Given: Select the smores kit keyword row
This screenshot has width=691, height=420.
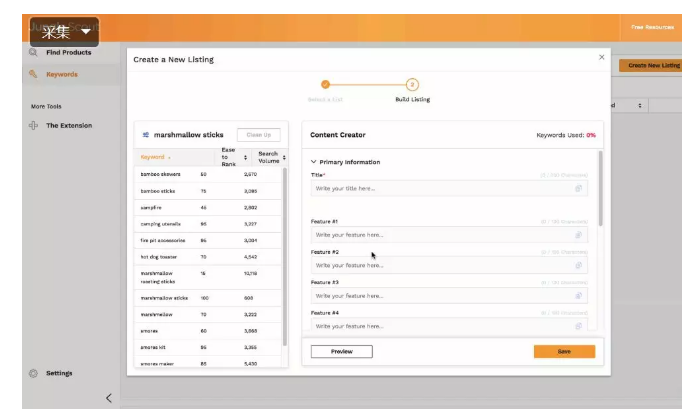Looking at the screenshot, I should (x=208, y=347).
